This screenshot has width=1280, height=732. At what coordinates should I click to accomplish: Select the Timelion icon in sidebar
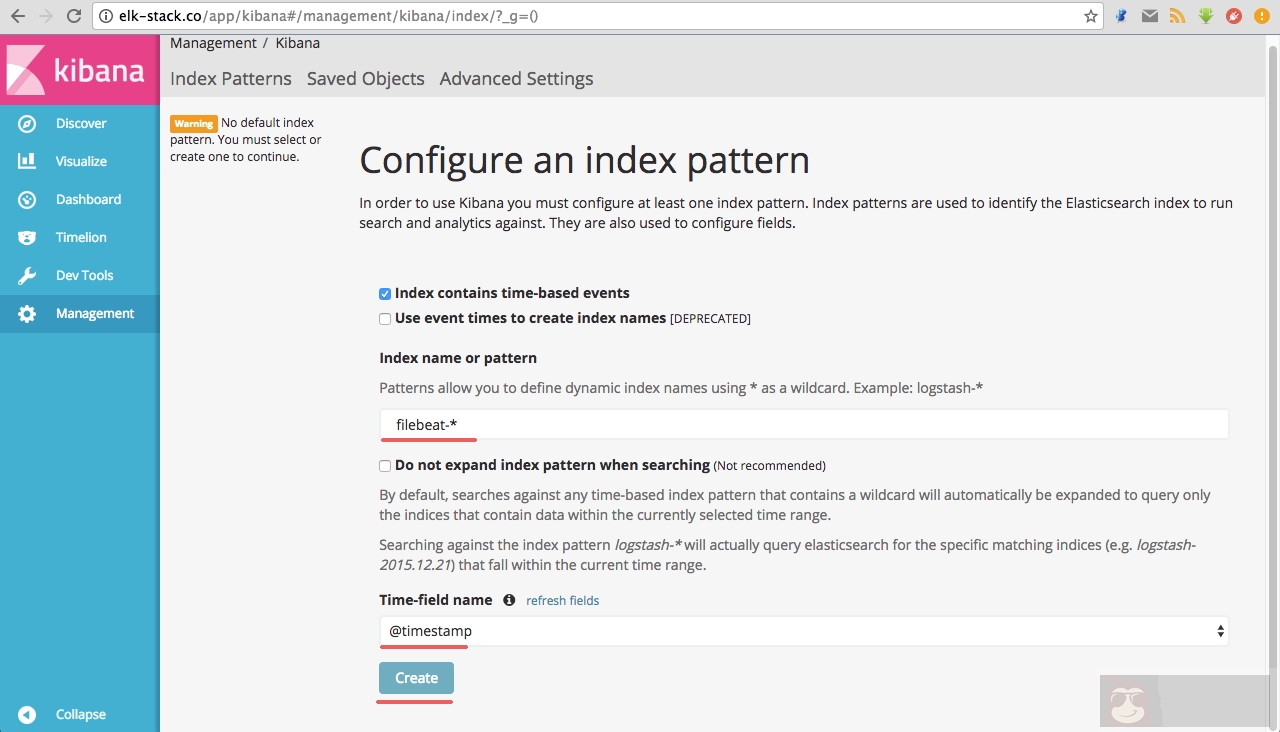point(27,238)
